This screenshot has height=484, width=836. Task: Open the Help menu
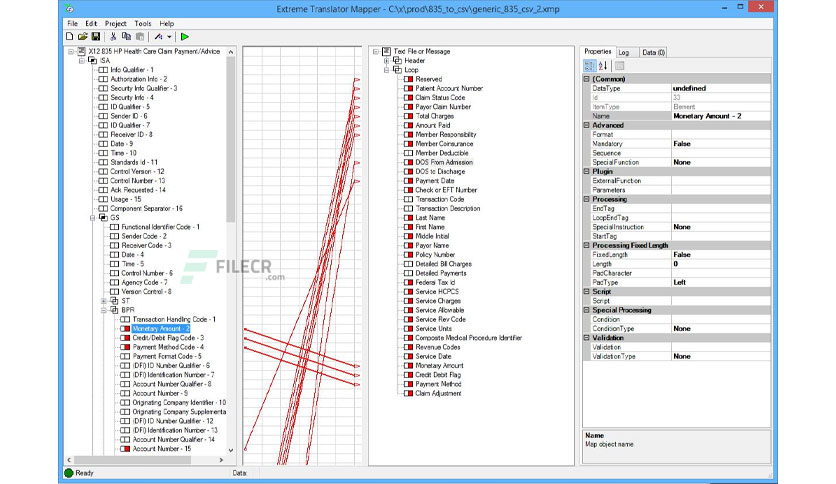(166, 23)
